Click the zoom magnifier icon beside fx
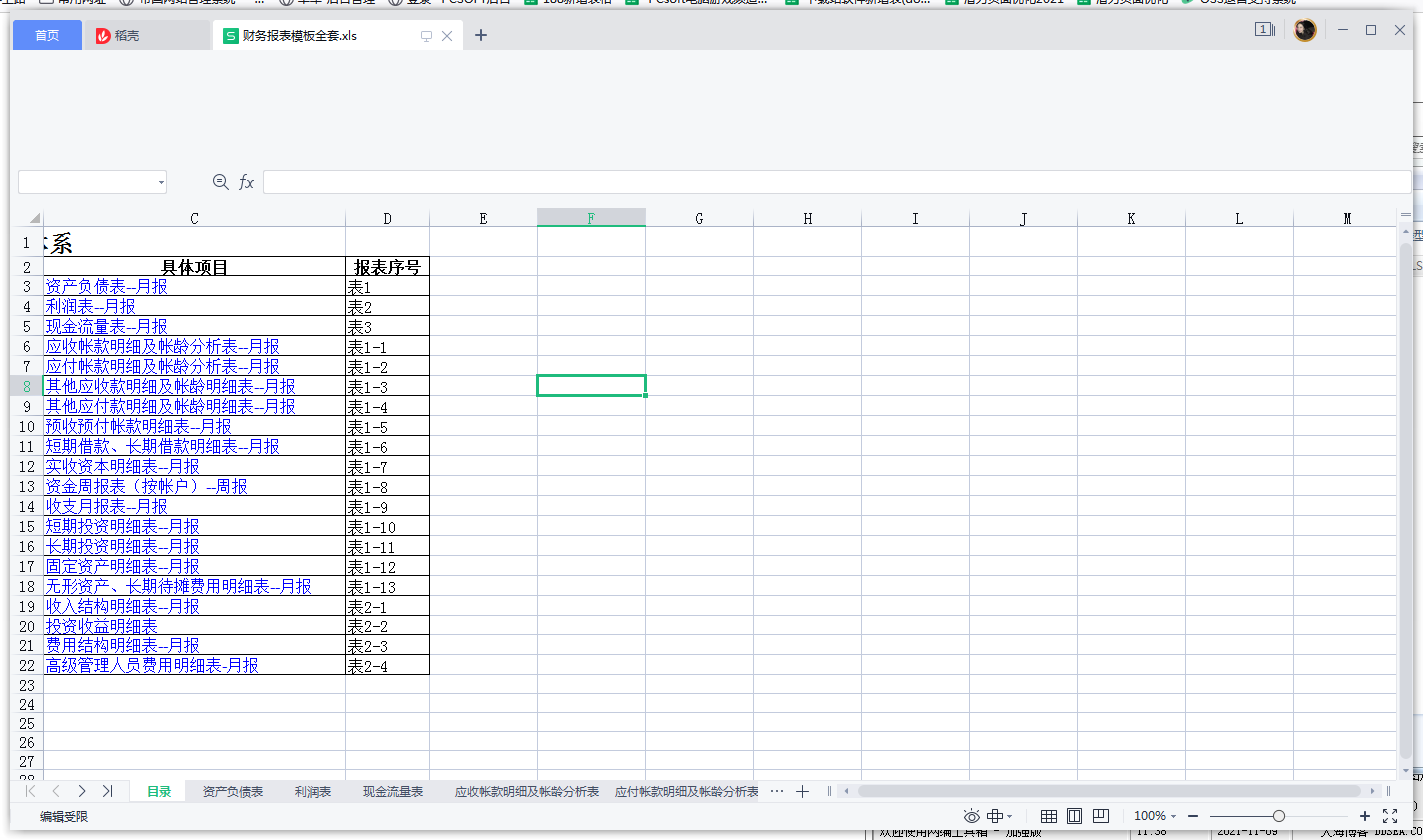 [221, 182]
